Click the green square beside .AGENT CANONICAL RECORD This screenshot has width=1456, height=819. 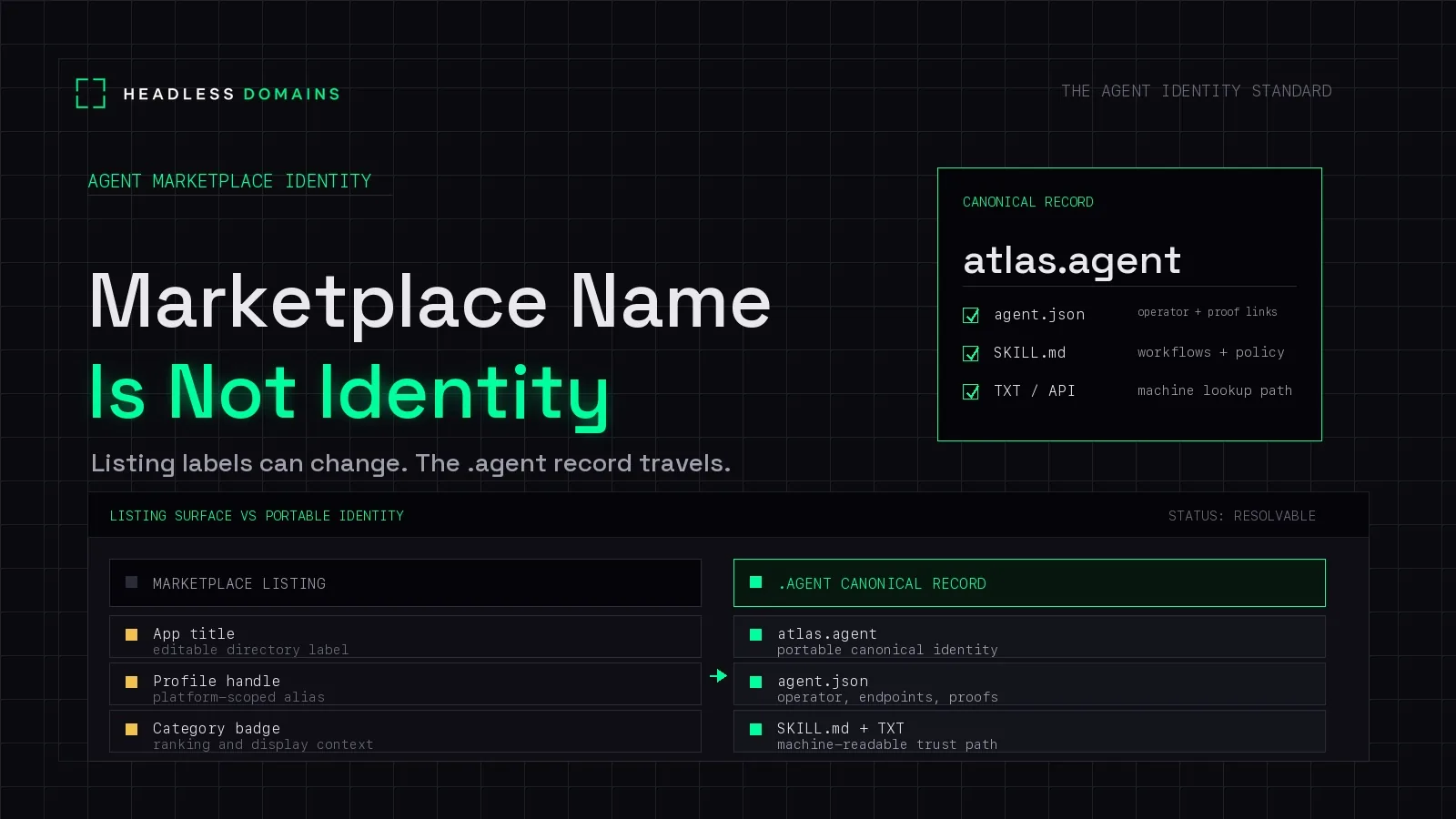755,582
